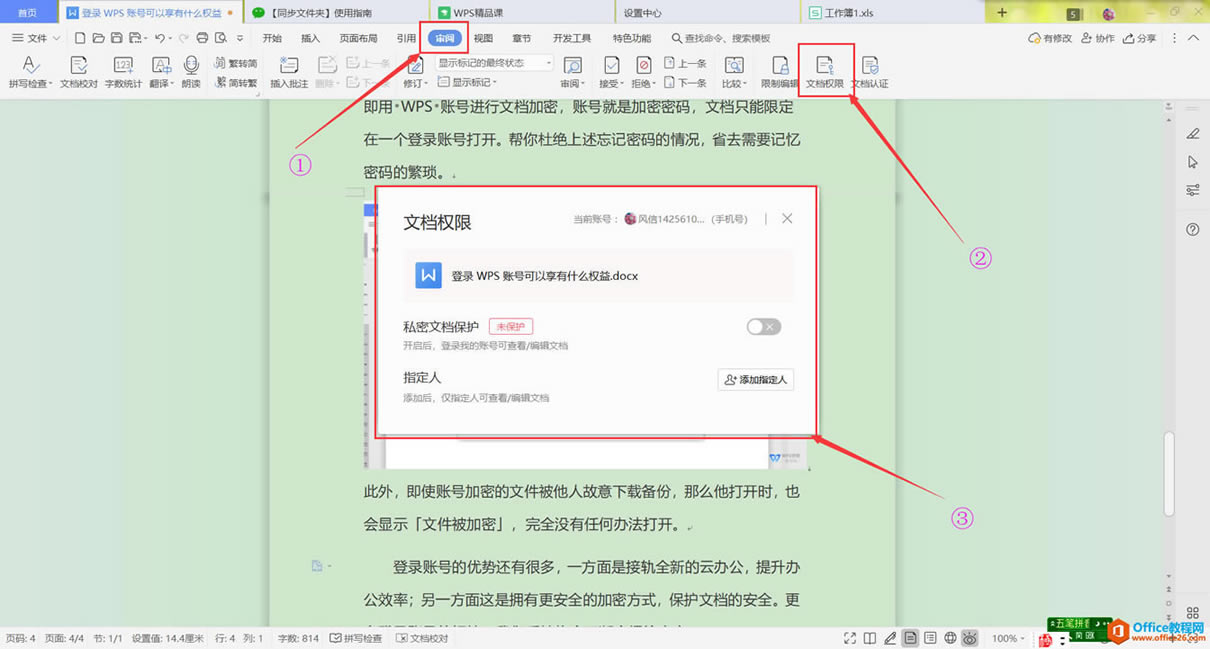1210x649 pixels.
Task: Click the new document icon in quick toolbar
Action: (x=80, y=38)
